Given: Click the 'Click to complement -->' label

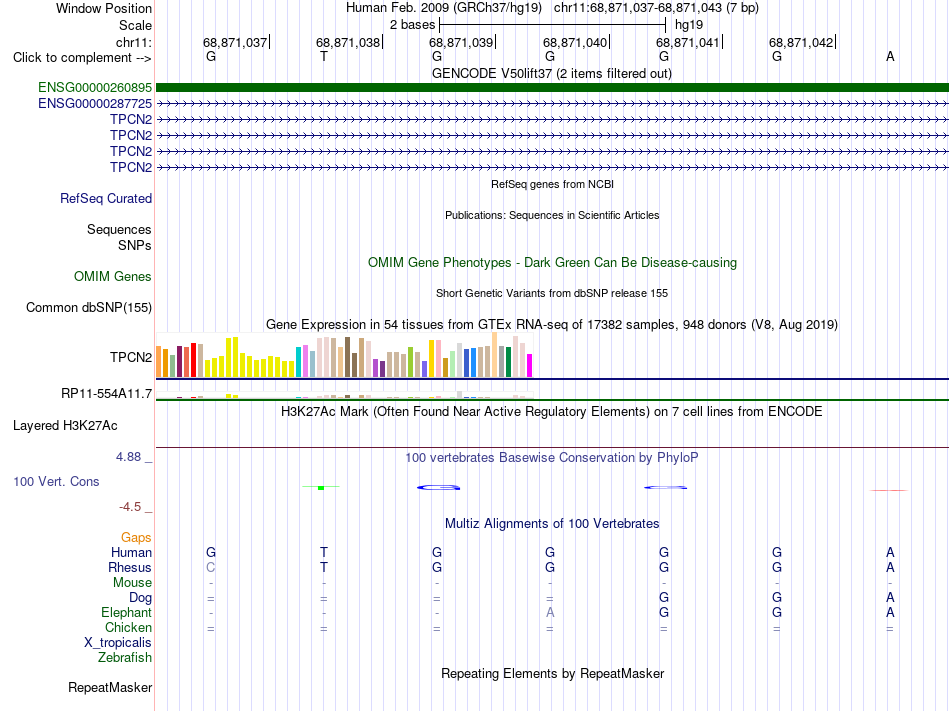Looking at the screenshot, I should click(x=82, y=58).
